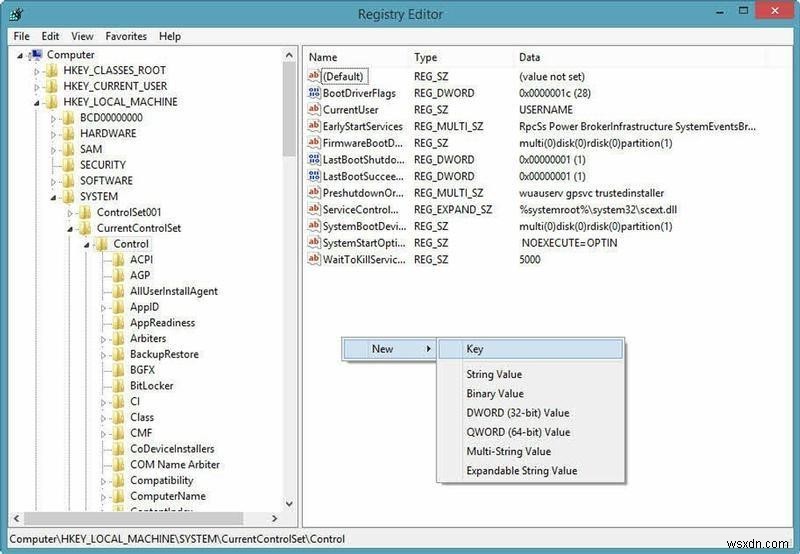This screenshot has height=554, width=800.
Task: Choose String Value in the New submenu
Action: 531,374
